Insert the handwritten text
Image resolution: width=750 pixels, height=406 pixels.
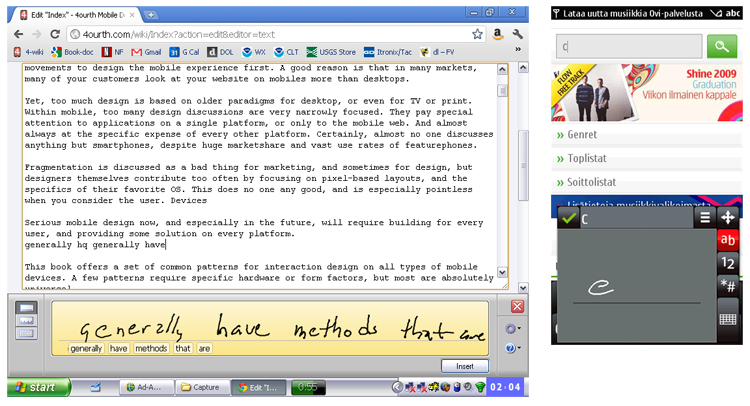[465, 366]
